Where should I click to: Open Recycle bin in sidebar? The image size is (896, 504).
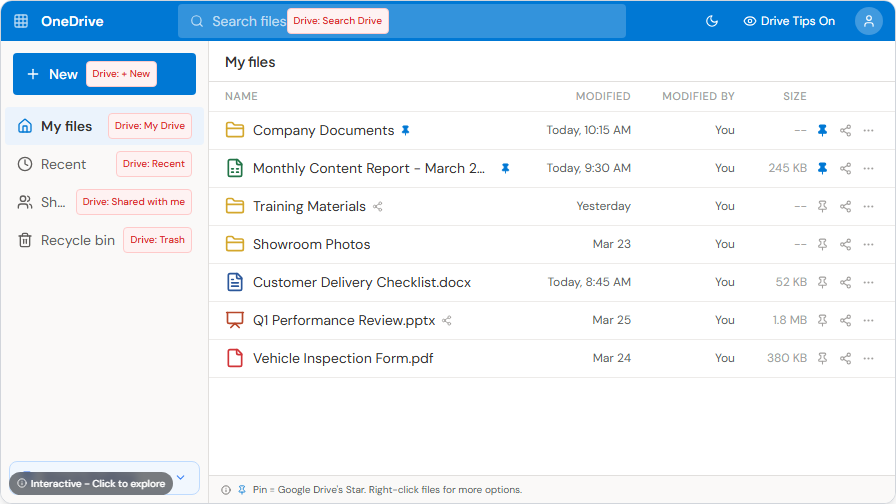[x=104, y=240]
